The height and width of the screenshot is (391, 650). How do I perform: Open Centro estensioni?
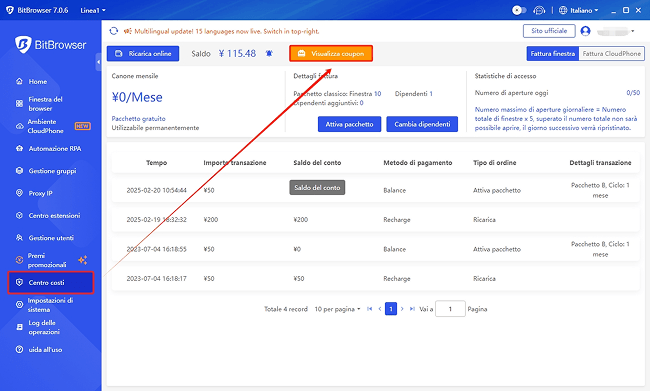click(54, 216)
